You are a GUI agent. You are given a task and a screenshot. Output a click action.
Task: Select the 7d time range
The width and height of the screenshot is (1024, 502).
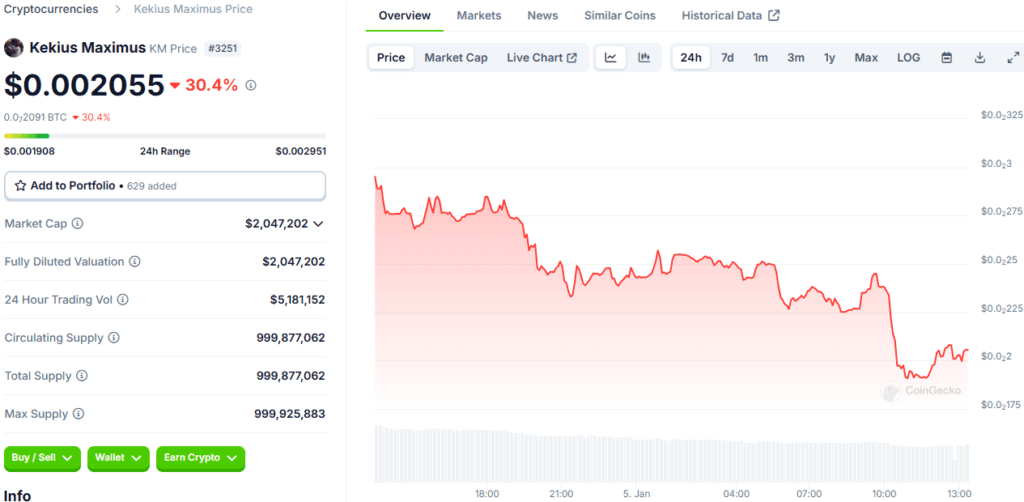(x=727, y=57)
